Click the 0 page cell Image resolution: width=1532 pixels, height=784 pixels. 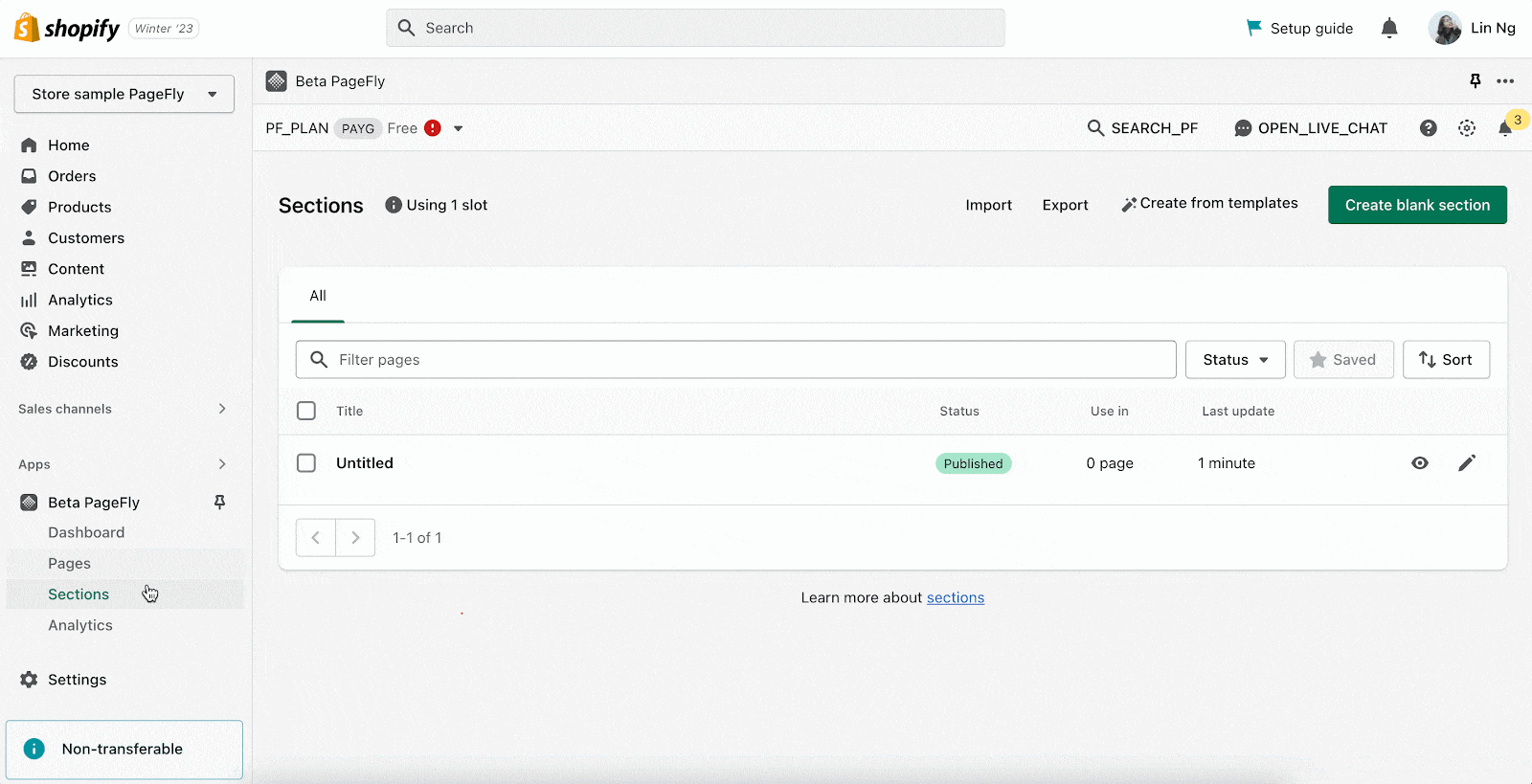pos(1110,463)
